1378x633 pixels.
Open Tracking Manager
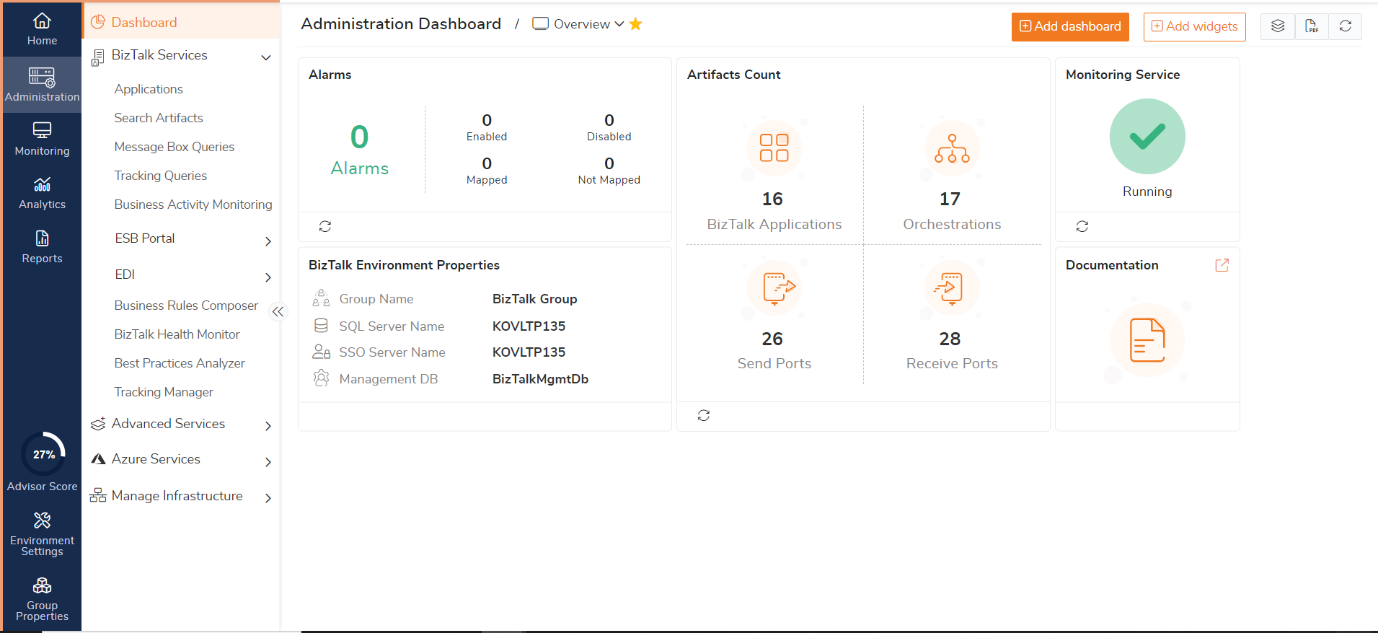[x=164, y=393]
